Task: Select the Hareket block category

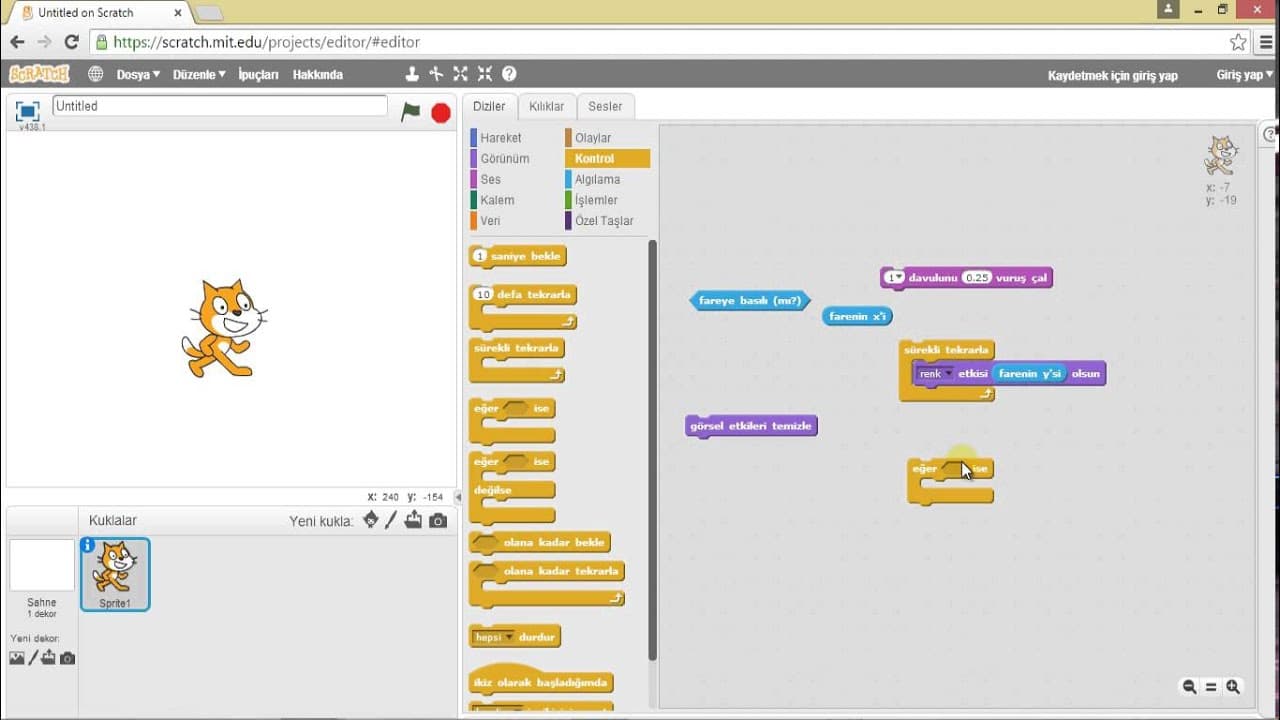Action: (x=500, y=138)
